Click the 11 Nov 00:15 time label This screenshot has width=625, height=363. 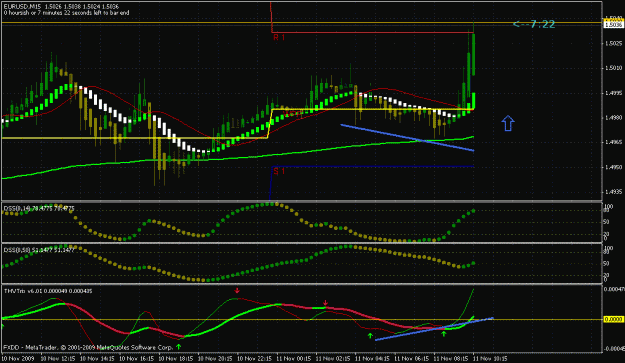(293, 359)
